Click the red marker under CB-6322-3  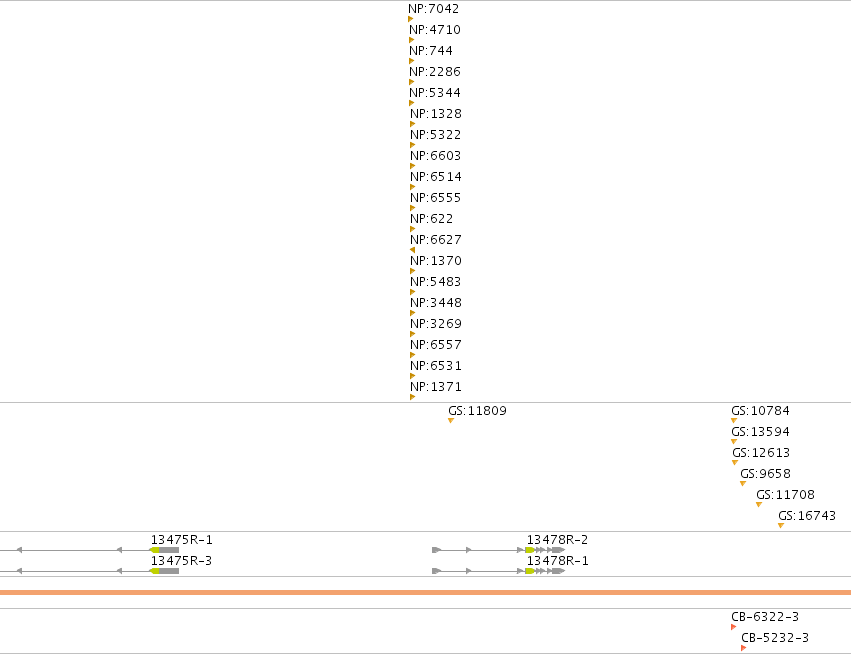point(734,627)
